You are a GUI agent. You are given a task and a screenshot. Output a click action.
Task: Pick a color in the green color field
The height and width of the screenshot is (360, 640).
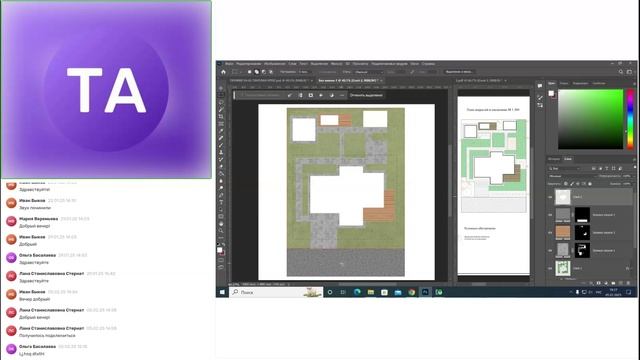(x=591, y=119)
